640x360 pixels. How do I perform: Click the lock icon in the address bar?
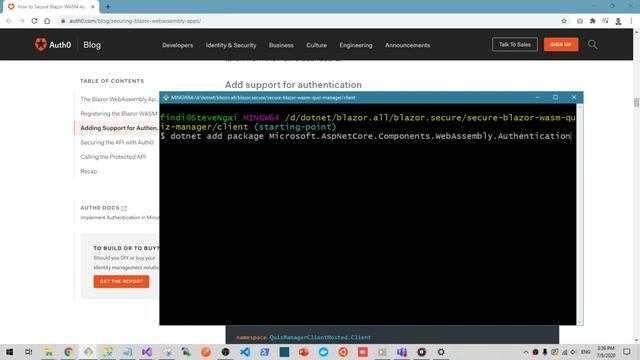tap(63, 21)
